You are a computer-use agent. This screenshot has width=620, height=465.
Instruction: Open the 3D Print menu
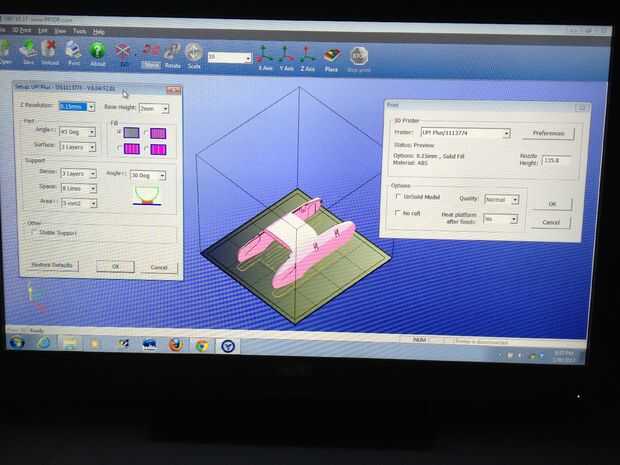pos(21,30)
